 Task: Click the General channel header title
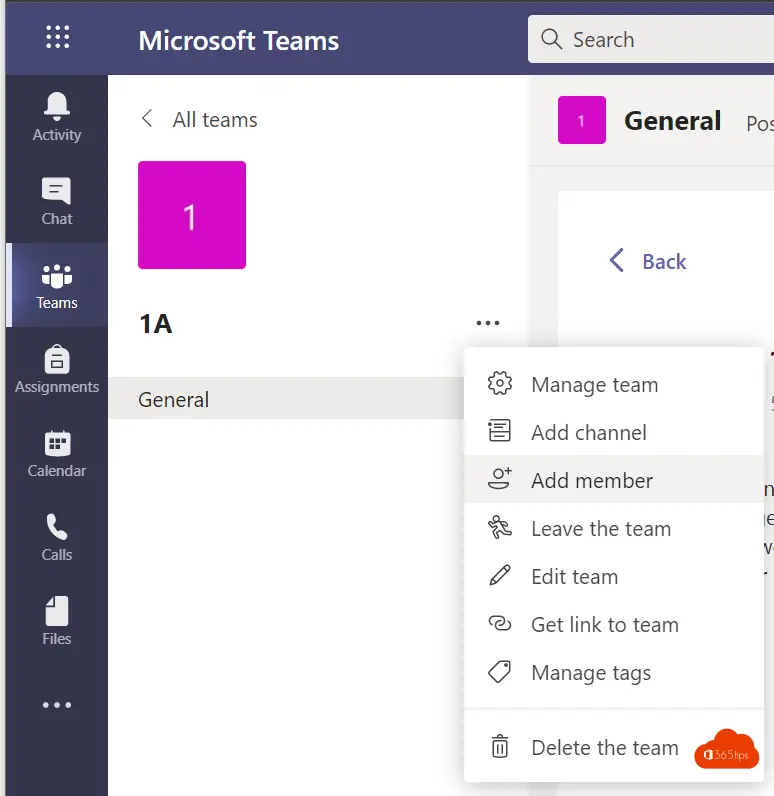click(672, 121)
